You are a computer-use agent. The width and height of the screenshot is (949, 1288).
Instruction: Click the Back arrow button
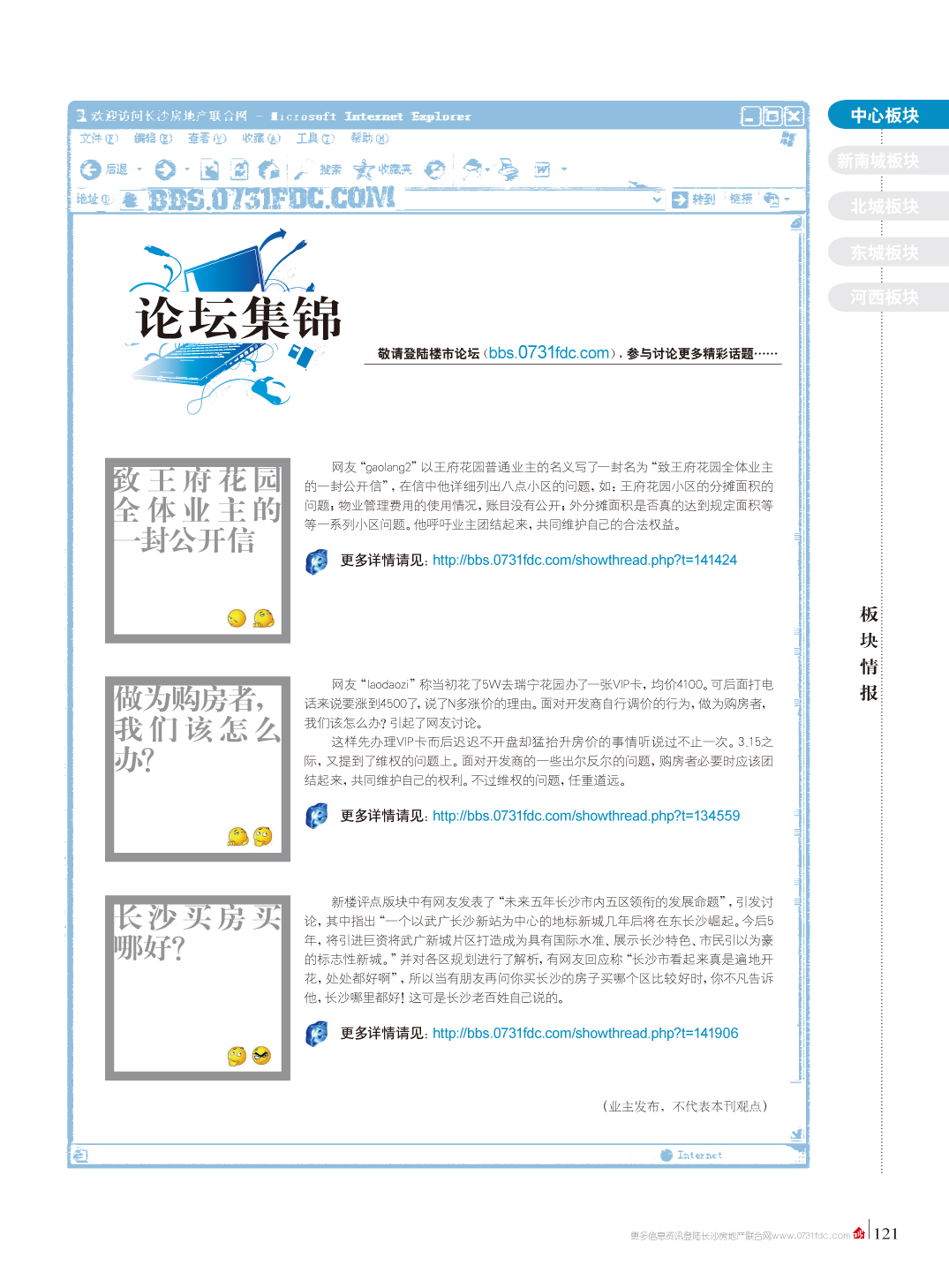coord(90,169)
